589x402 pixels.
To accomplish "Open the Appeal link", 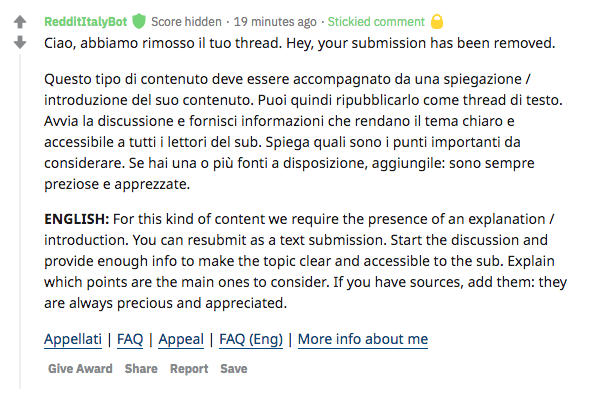I will [181, 339].
